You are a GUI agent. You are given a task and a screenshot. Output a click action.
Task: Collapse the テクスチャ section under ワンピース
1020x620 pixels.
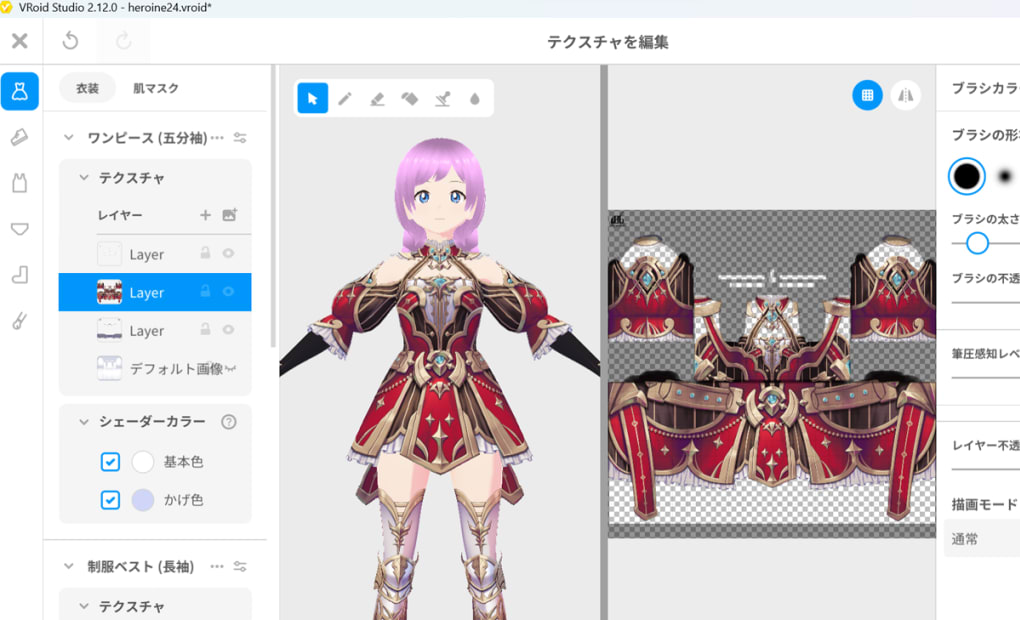(83, 177)
